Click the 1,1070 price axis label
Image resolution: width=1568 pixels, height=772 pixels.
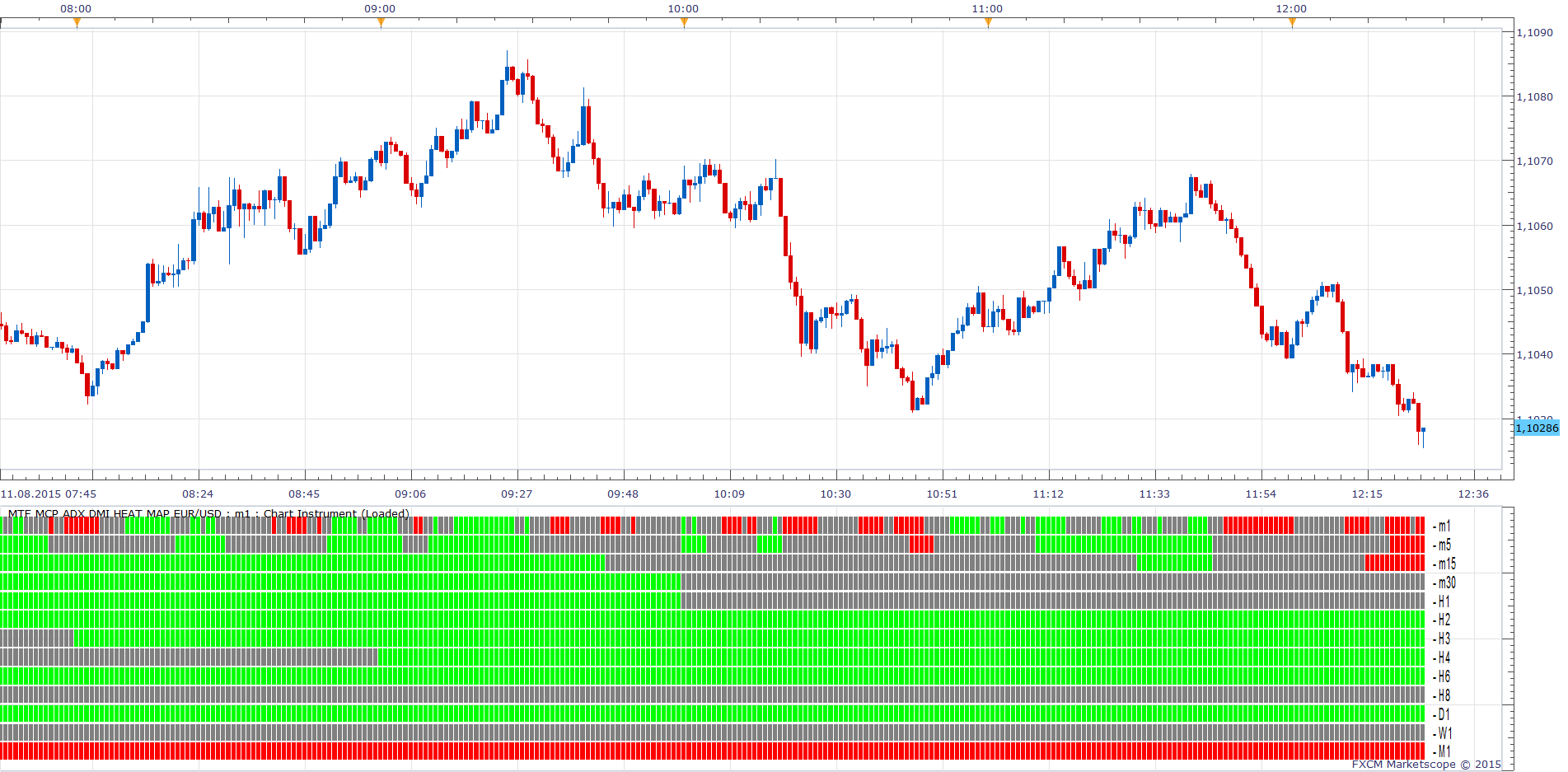pos(1535,161)
